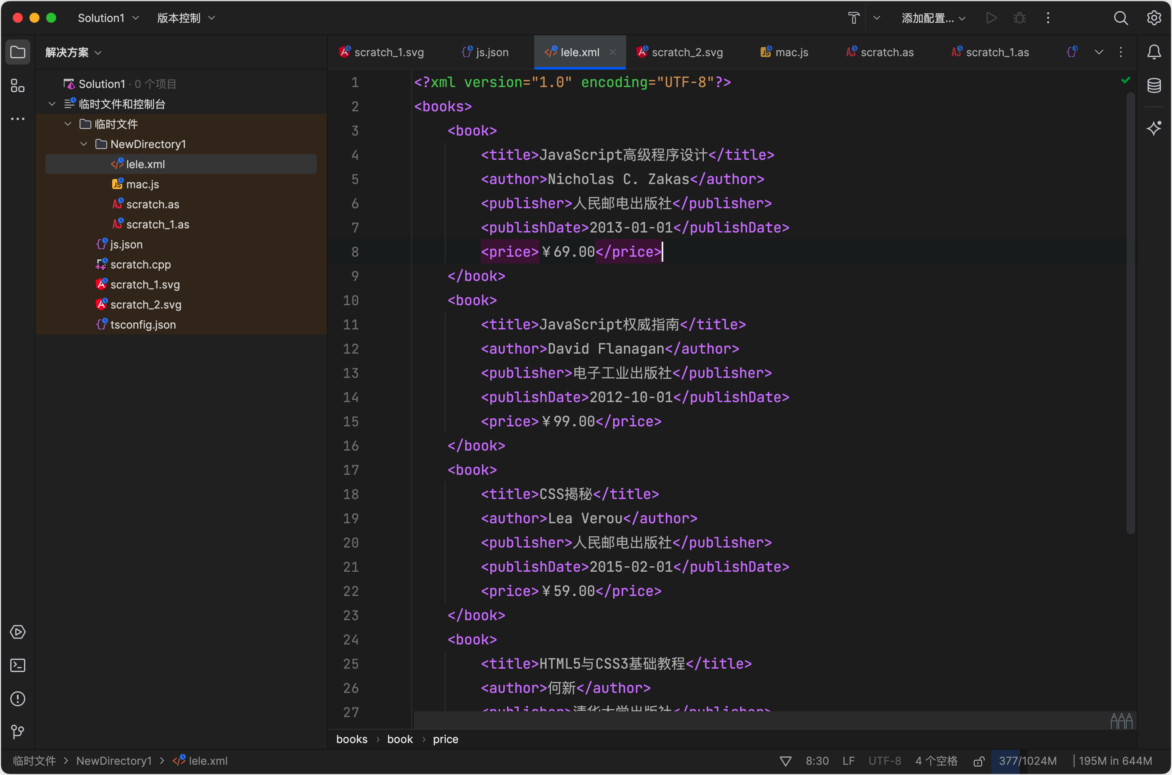The width and height of the screenshot is (1172, 775).
Task: Click NewDirectory1 in the navigation bar
Action: click(114, 761)
